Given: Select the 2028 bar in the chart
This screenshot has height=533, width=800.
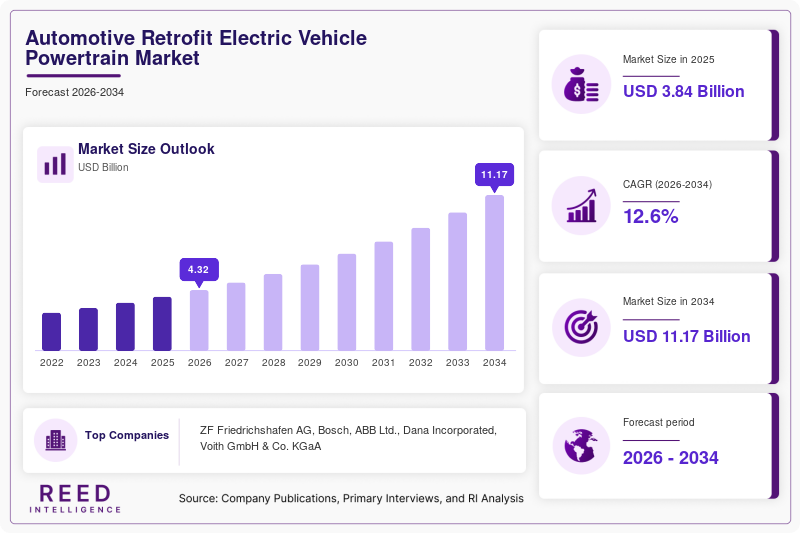Looking at the screenshot, I should pos(273,312).
